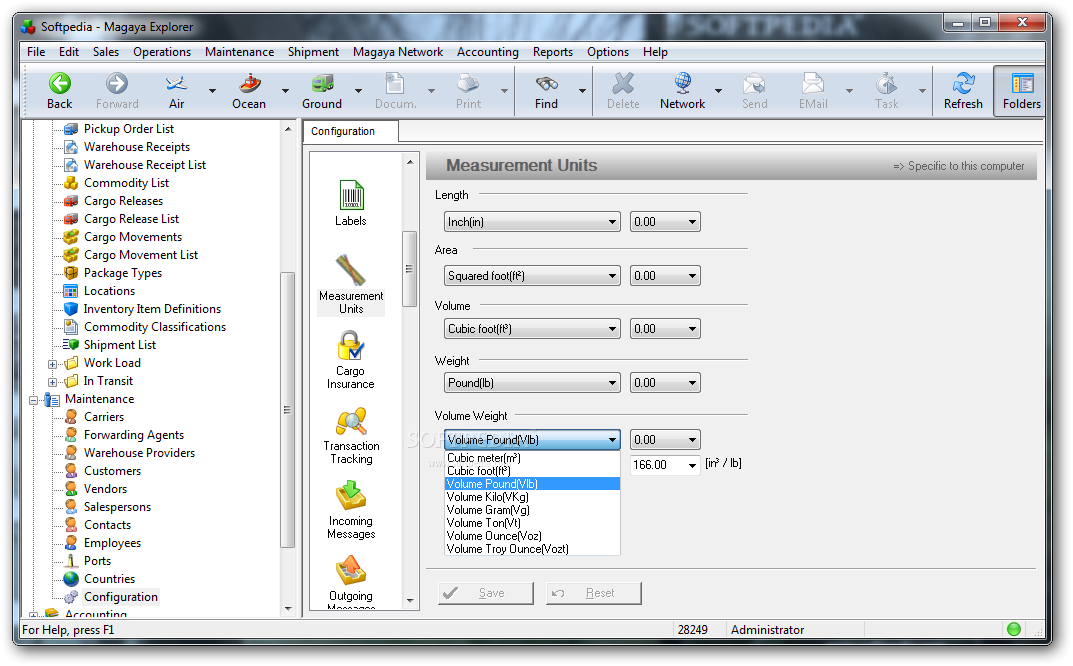This screenshot has width=1073, height=666.
Task: Click the Forward toolbar button
Action: pos(117,91)
